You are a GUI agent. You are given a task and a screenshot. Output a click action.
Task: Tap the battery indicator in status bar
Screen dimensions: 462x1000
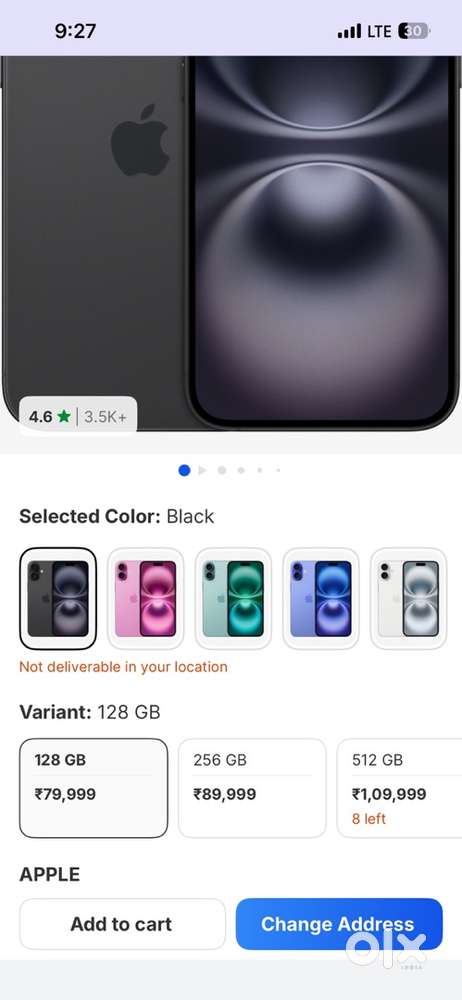(414, 31)
